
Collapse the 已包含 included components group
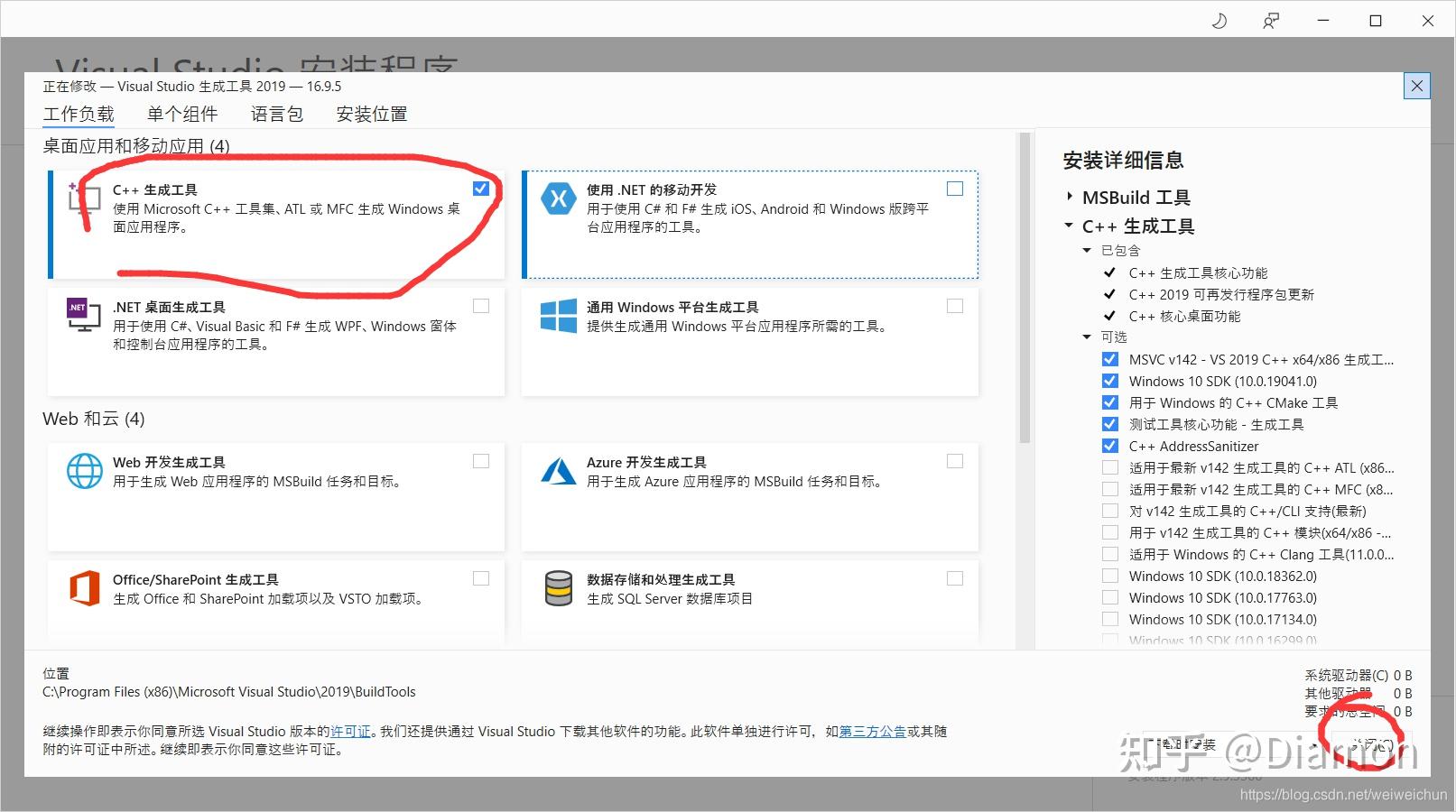point(1087,250)
